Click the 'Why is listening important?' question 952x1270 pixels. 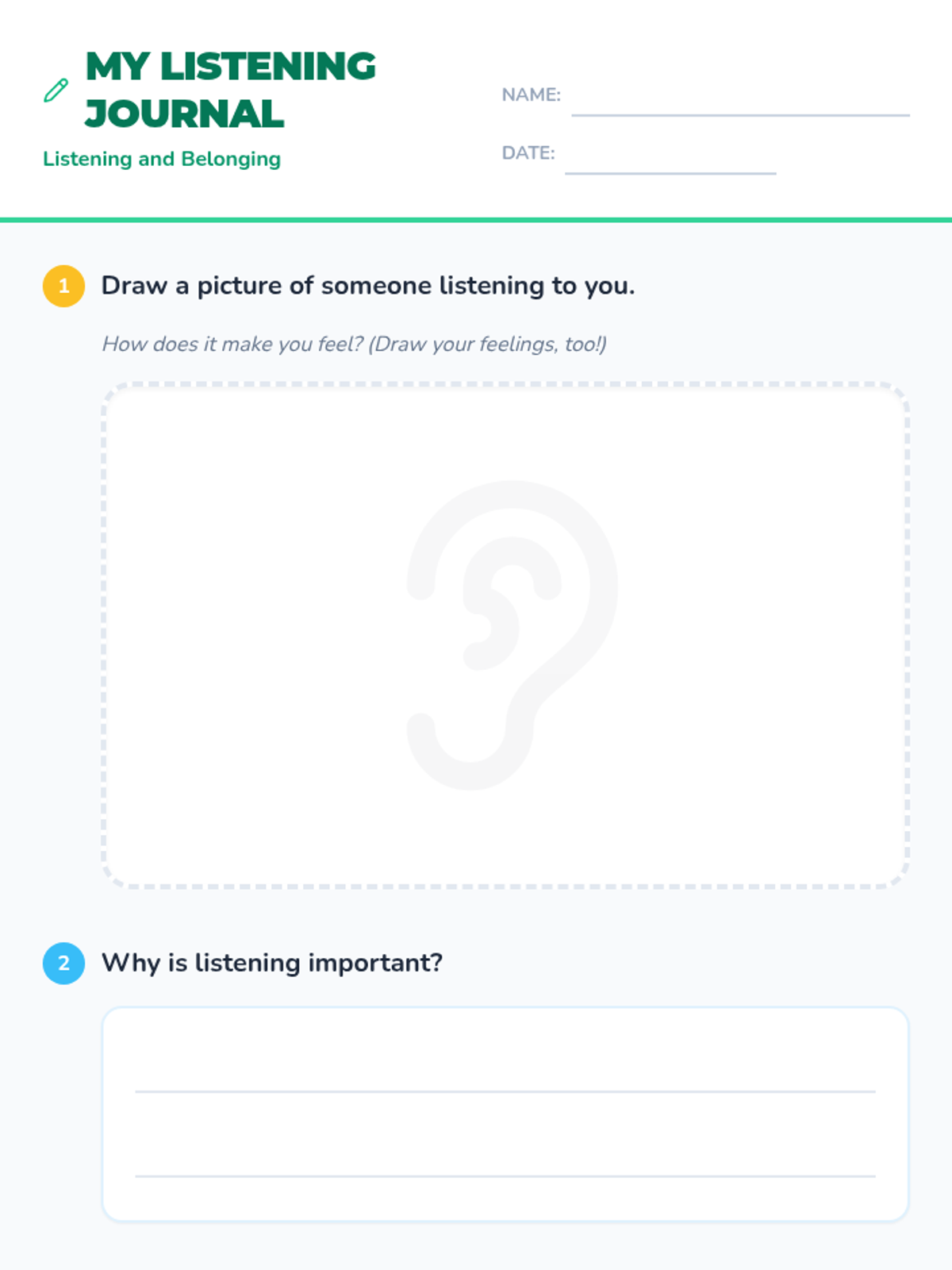(x=271, y=963)
